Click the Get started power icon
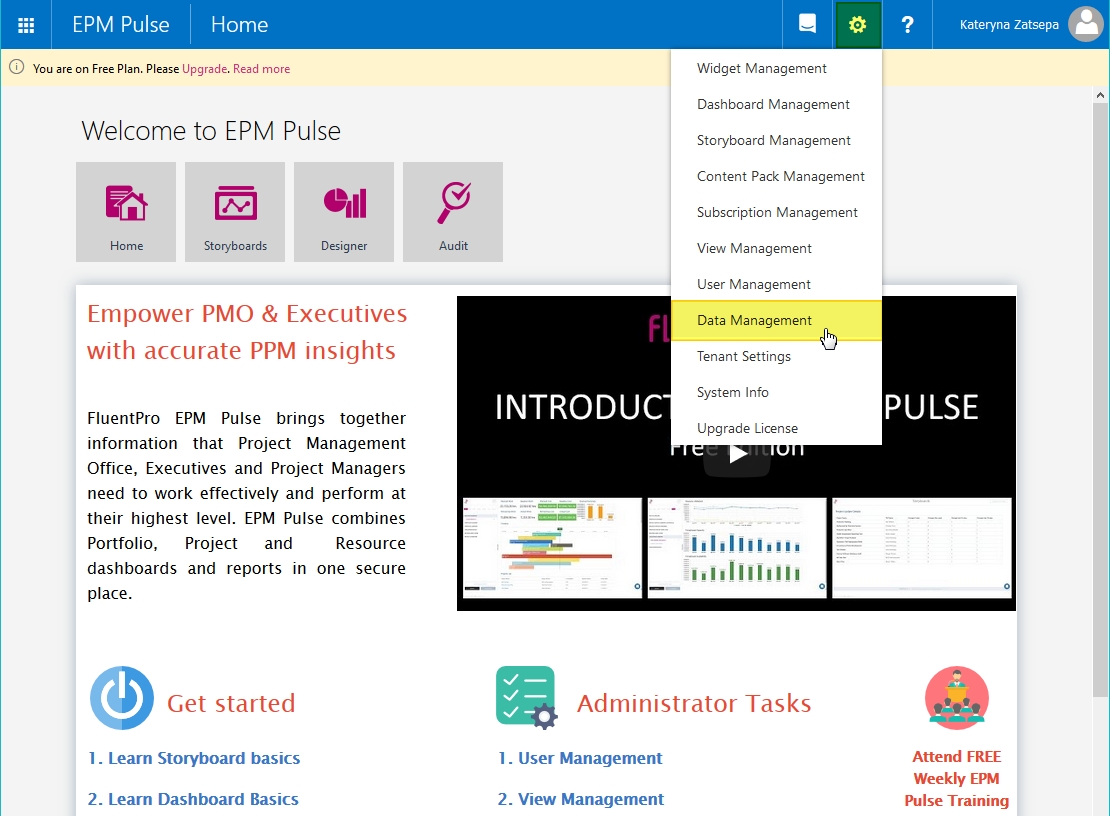Screen dimensions: 1110x816 point(122,698)
